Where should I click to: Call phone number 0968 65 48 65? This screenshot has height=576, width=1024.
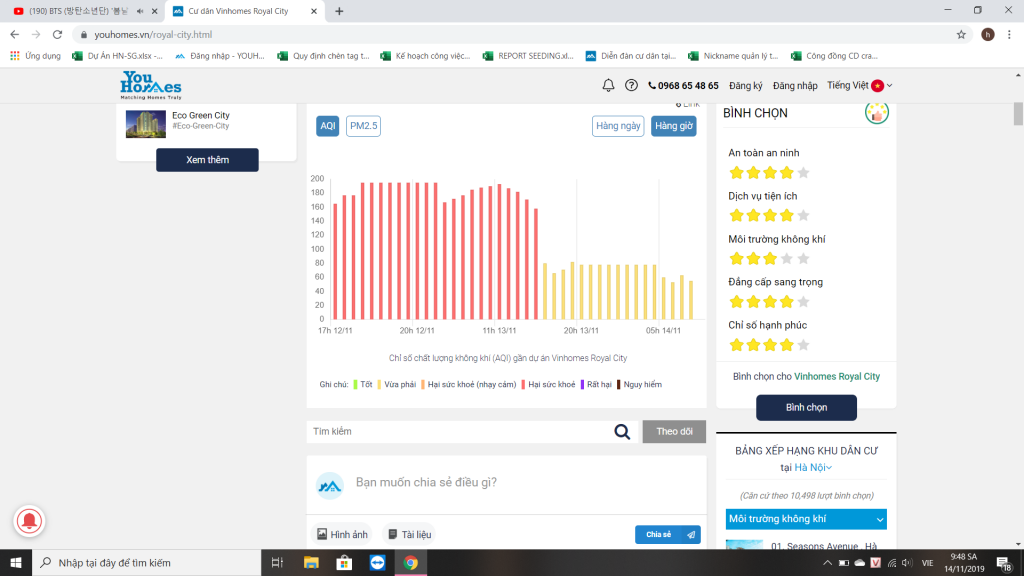683,86
